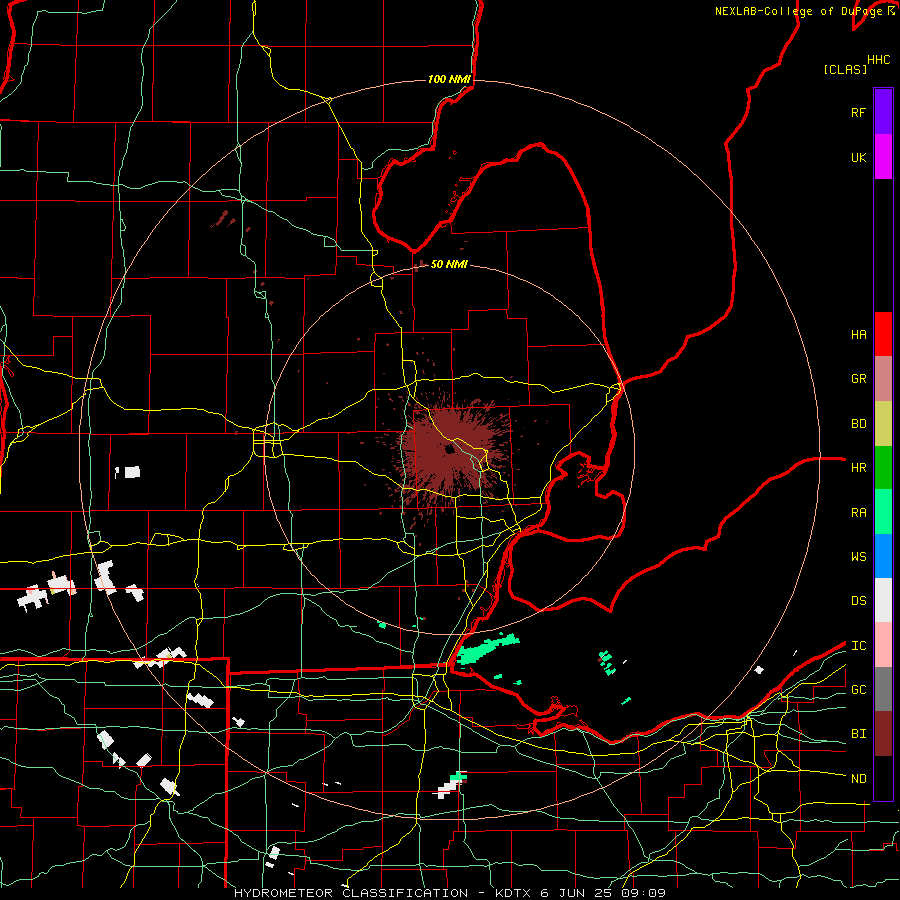Viewport: 900px width, 900px height.
Task: Click the WS legend label
Action: (858, 557)
